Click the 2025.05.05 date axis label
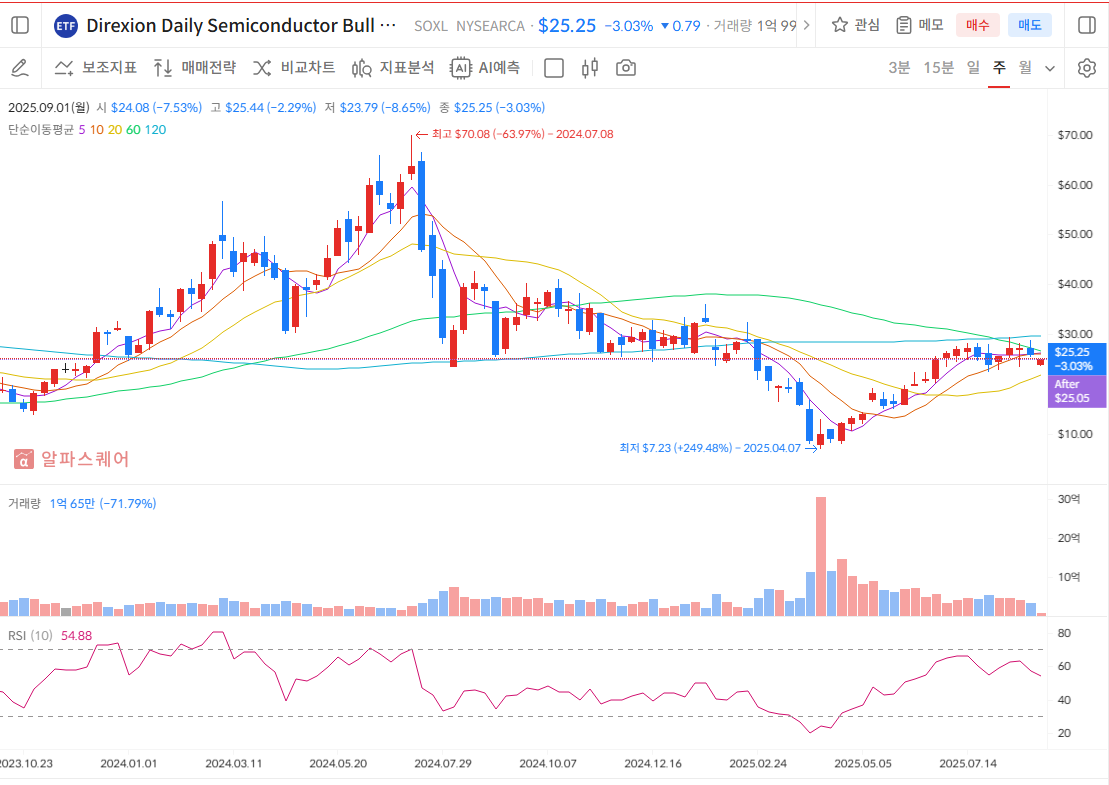 pos(863,764)
